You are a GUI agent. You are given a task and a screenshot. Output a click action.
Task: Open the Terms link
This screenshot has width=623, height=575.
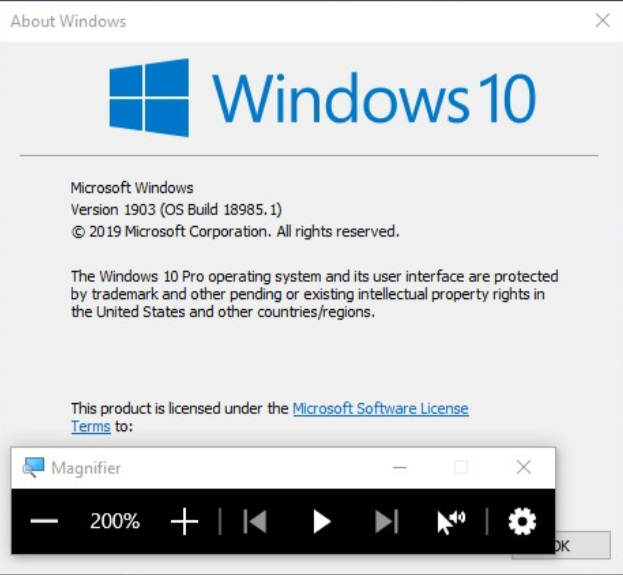tap(91, 426)
